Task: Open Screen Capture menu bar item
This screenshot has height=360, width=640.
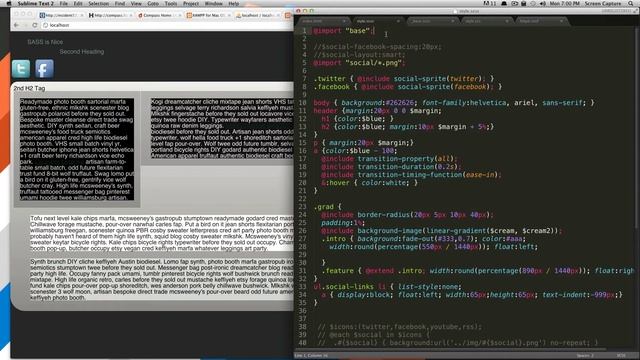Action: tap(603, 3)
